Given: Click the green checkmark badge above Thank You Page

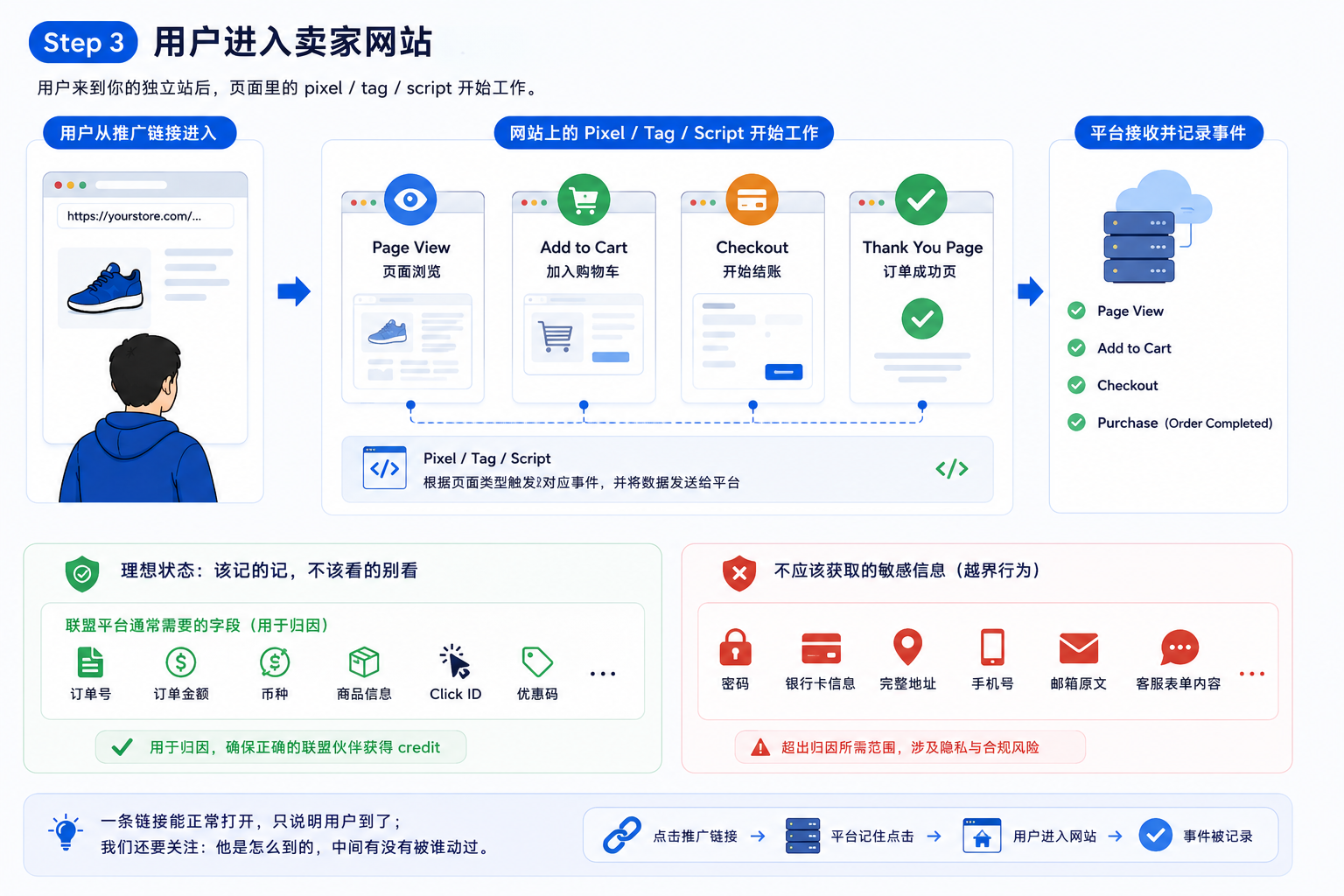Looking at the screenshot, I should [921, 199].
